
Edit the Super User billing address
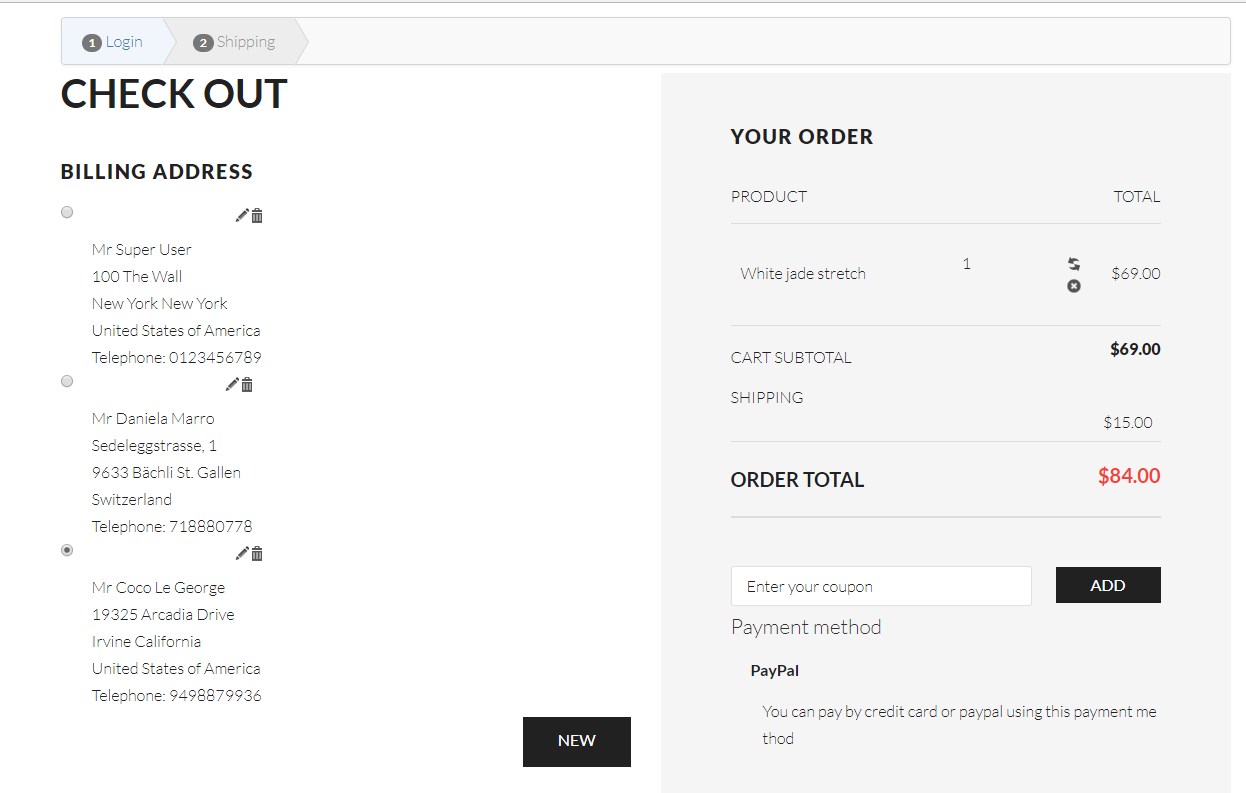(x=242, y=215)
